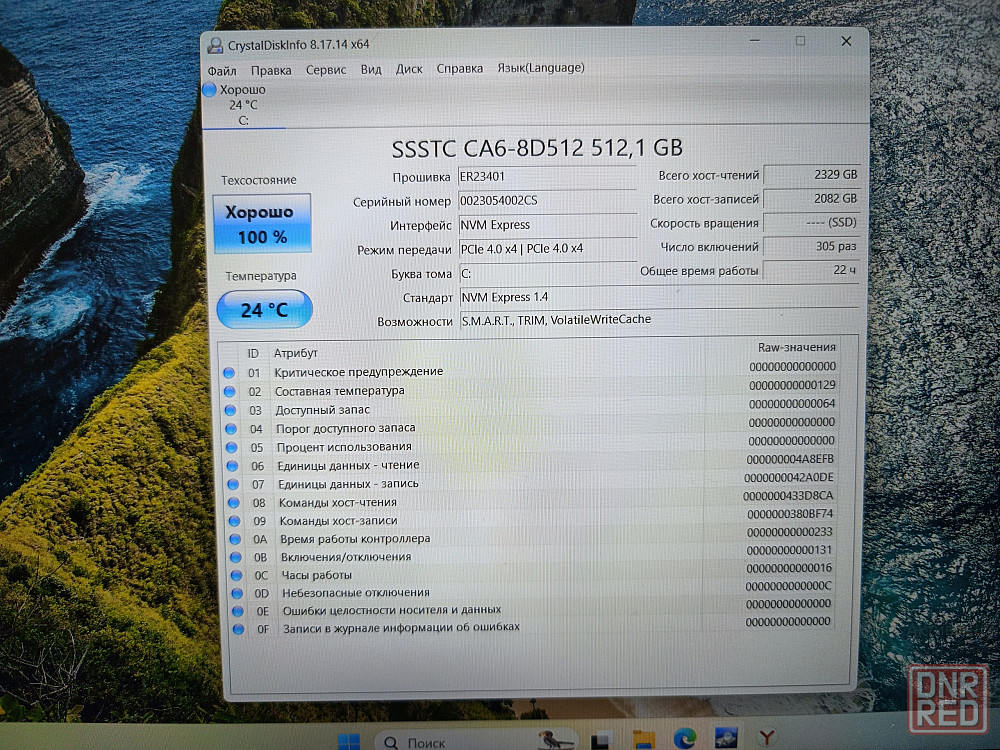Click the Режим передачи PCIe 4.0 x4 field
The height and width of the screenshot is (750, 1000).
click(547, 249)
